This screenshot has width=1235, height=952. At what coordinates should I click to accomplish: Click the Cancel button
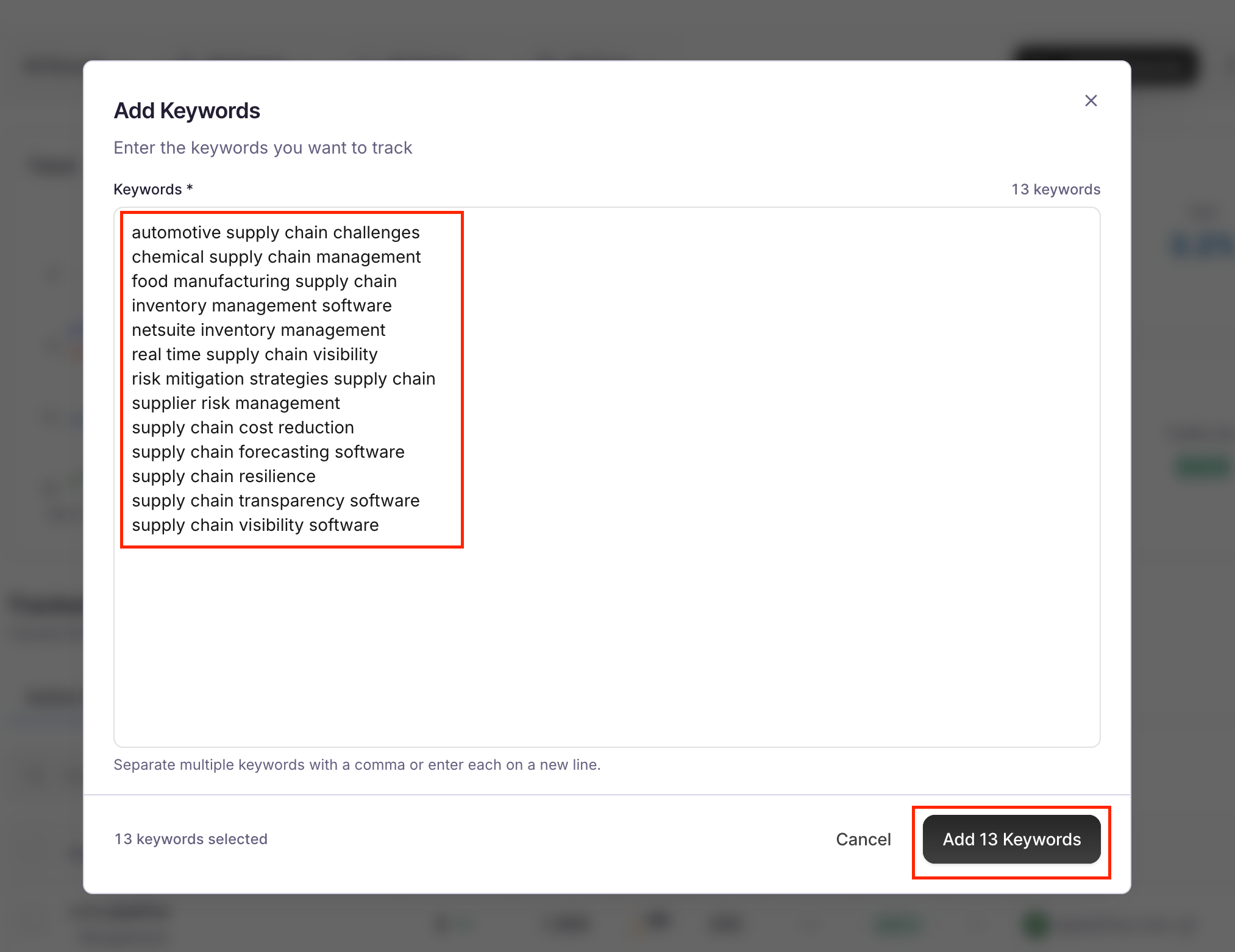[863, 839]
